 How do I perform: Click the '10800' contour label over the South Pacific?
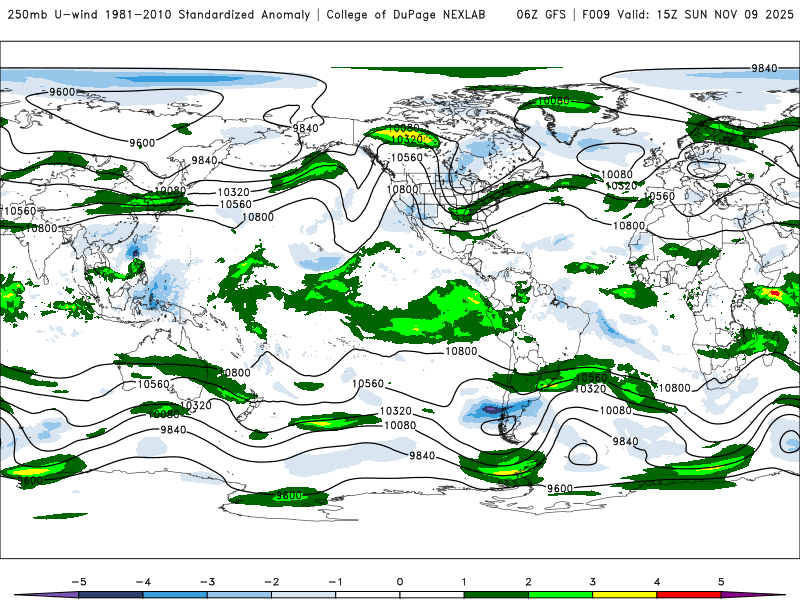coord(461,351)
